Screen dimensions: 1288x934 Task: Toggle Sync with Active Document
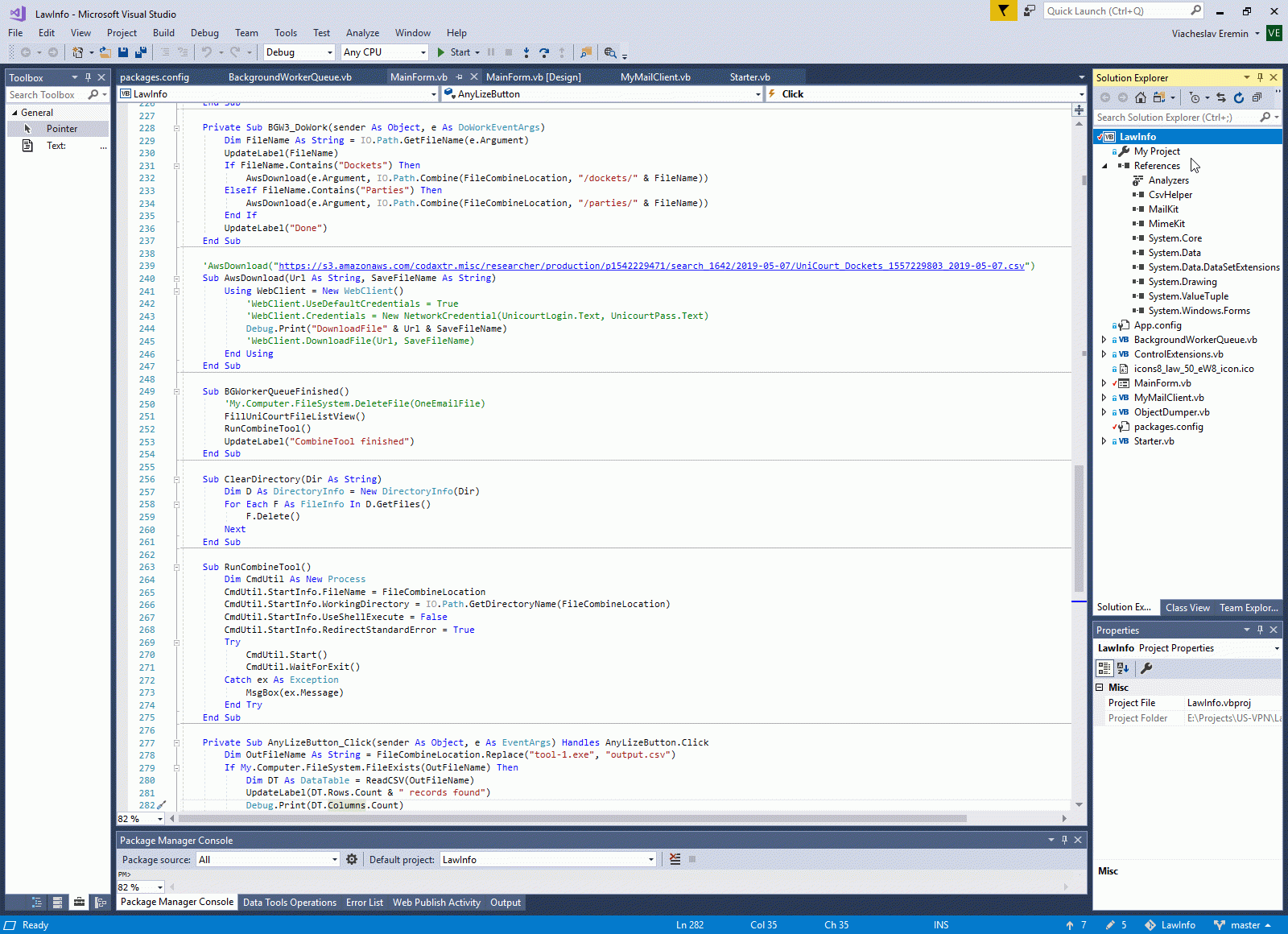(1221, 97)
